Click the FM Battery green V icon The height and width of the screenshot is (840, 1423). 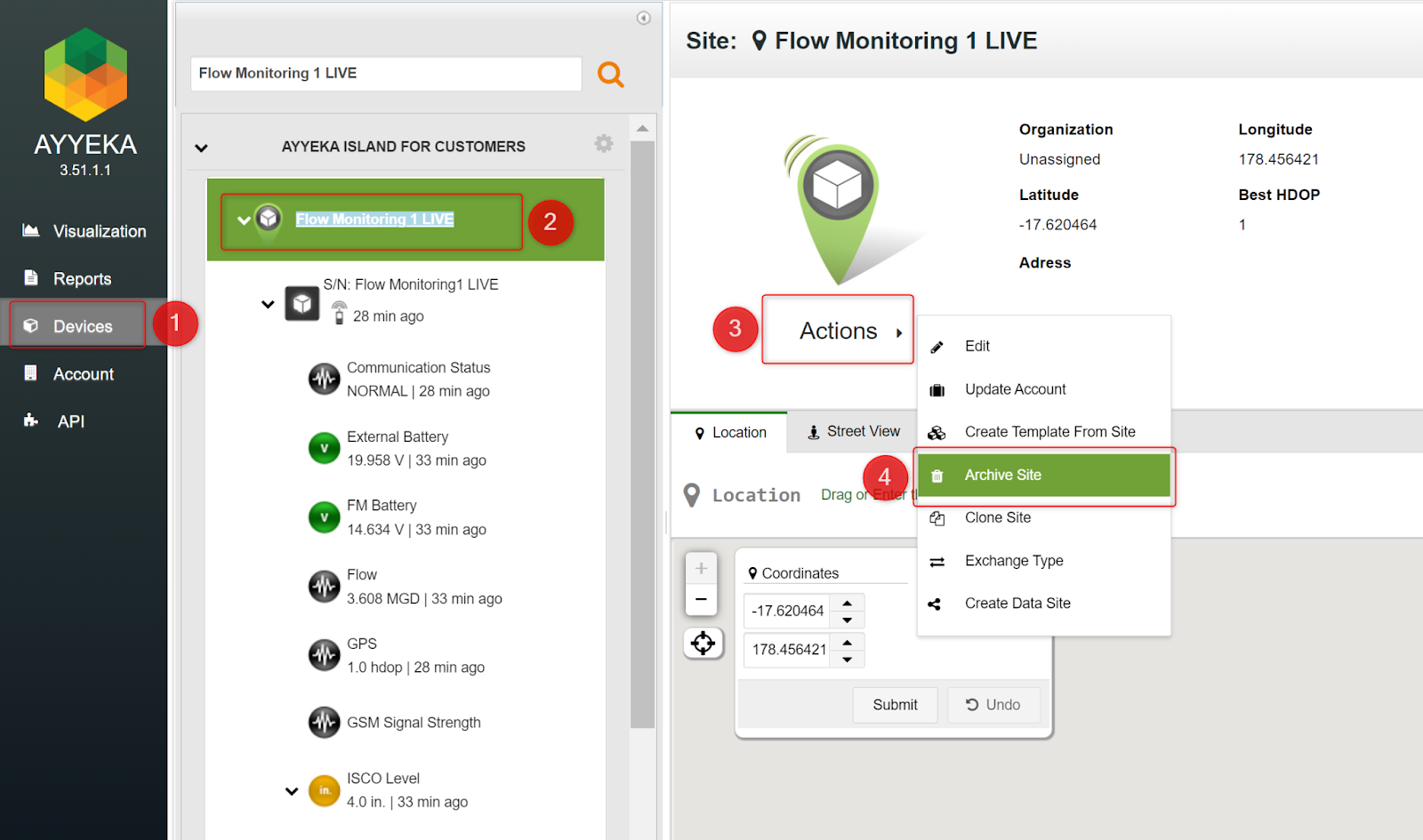[x=324, y=517]
